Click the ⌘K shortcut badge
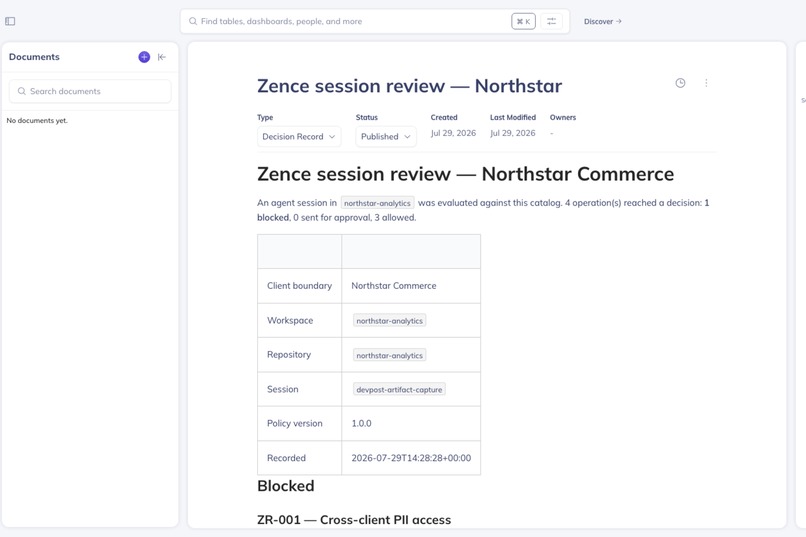 523,21
